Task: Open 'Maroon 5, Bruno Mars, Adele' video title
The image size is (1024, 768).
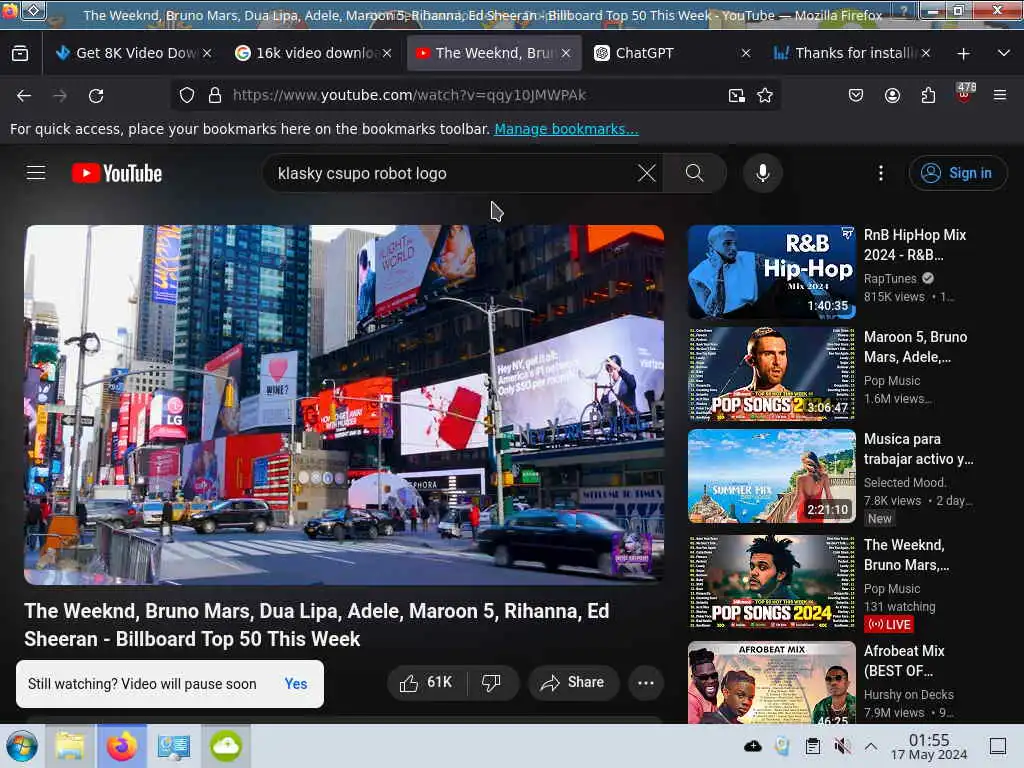Action: [916, 347]
